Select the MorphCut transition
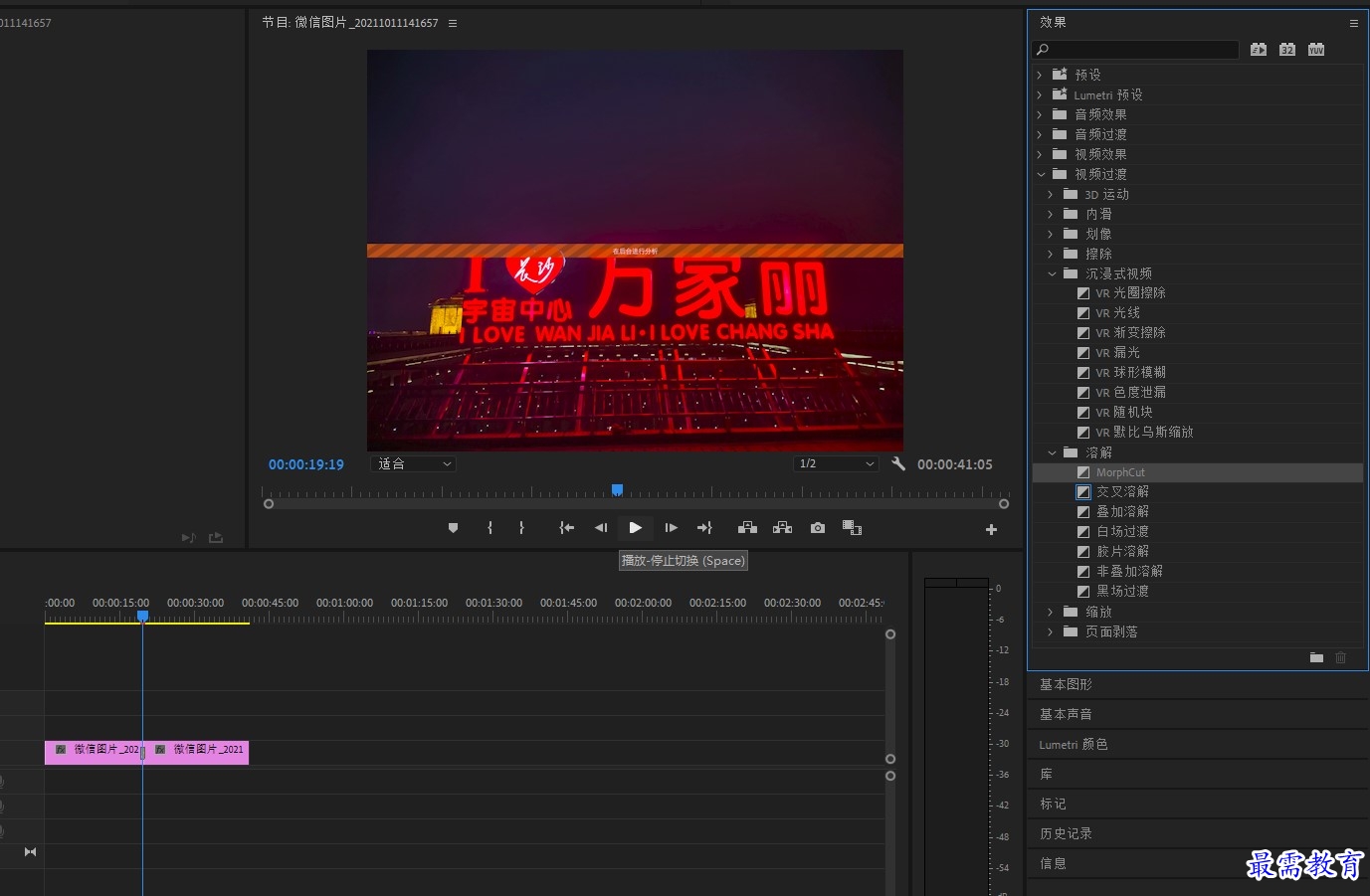Screen dimensions: 1370x896 click(x=1120, y=472)
